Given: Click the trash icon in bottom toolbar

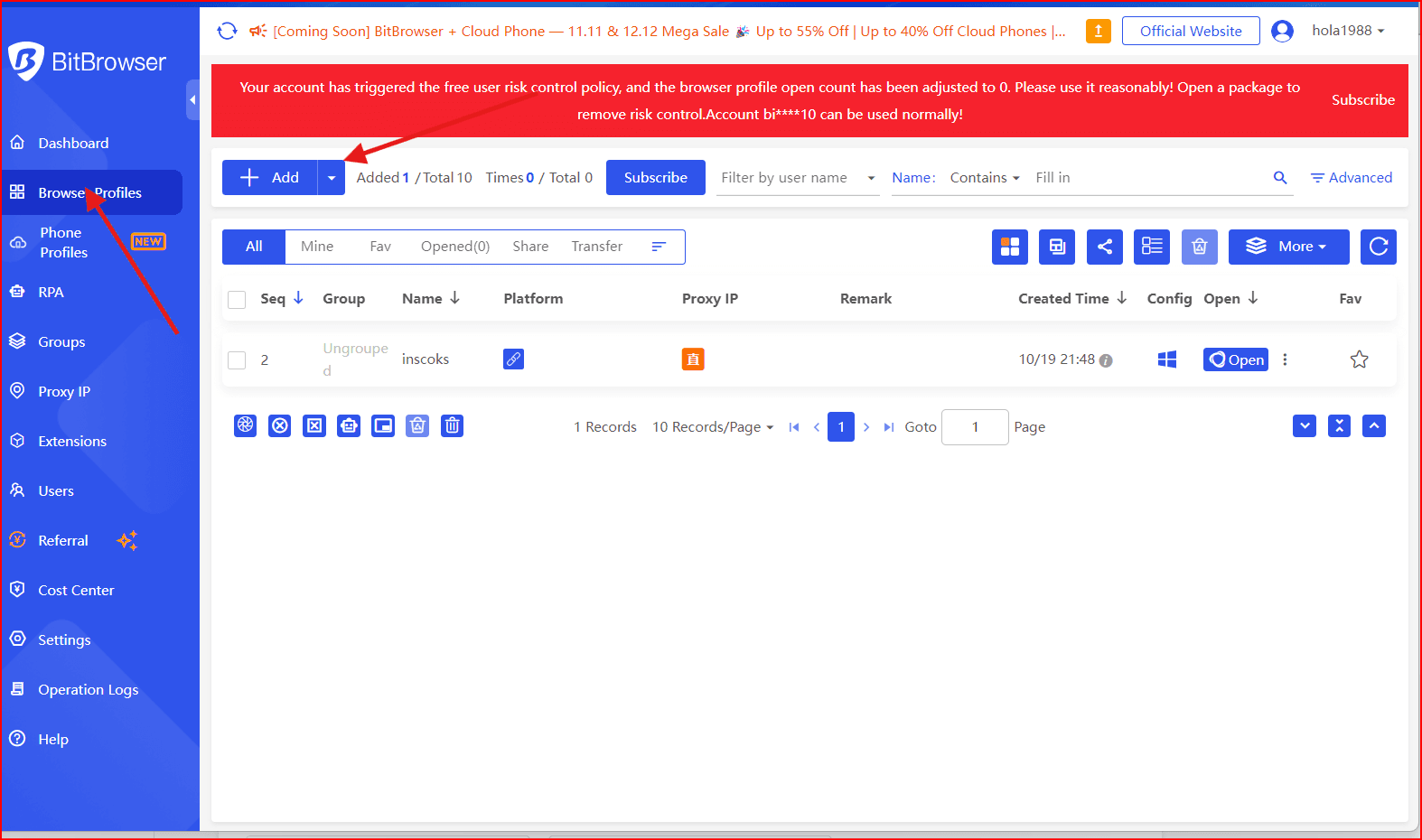Looking at the screenshot, I should pyautogui.click(x=453, y=425).
